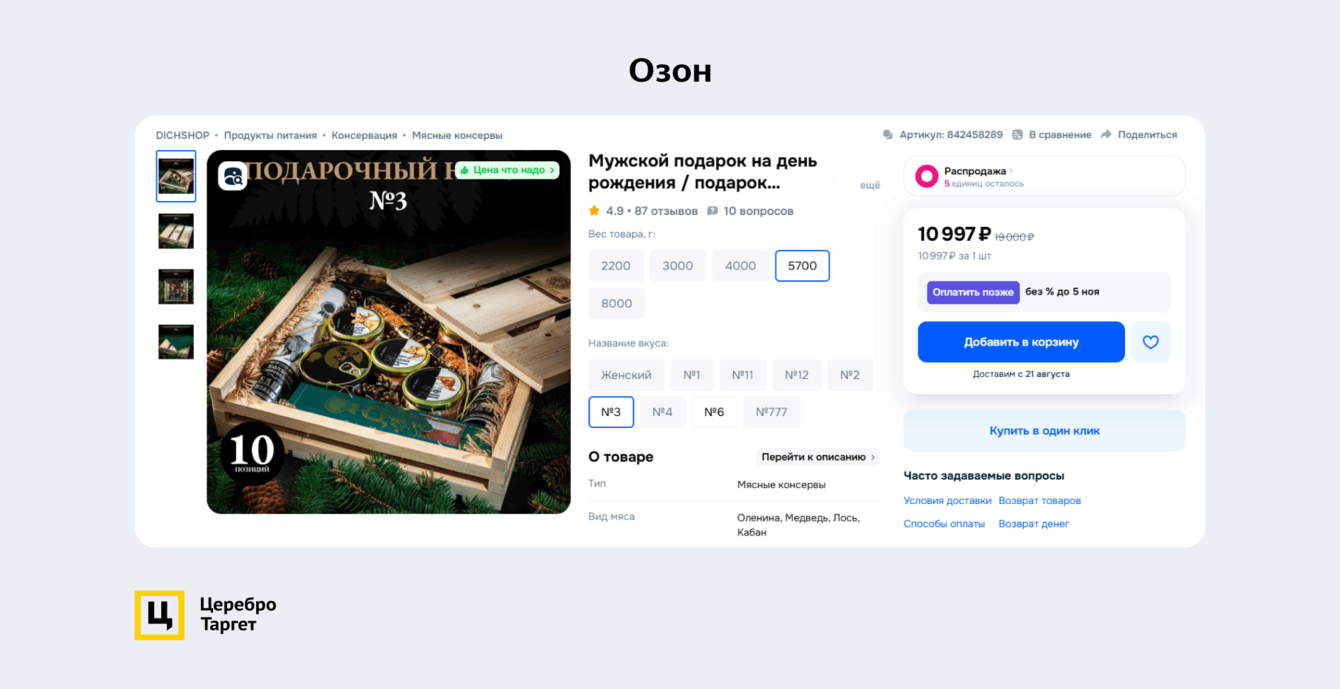Select weight option 8000
The height and width of the screenshot is (689, 1340).
[617, 304]
